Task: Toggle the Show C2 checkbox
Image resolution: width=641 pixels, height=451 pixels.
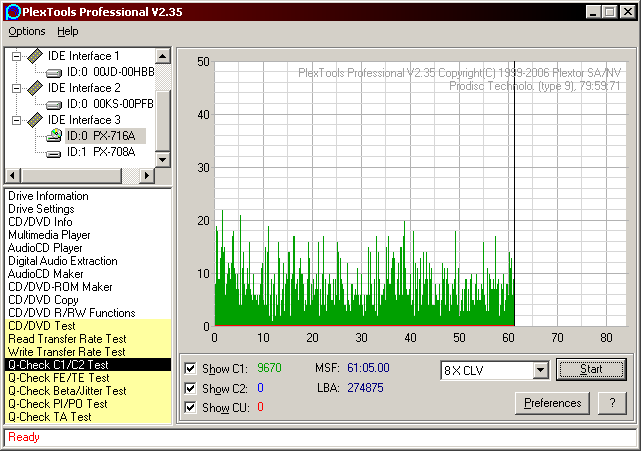Action: click(190, 388)
